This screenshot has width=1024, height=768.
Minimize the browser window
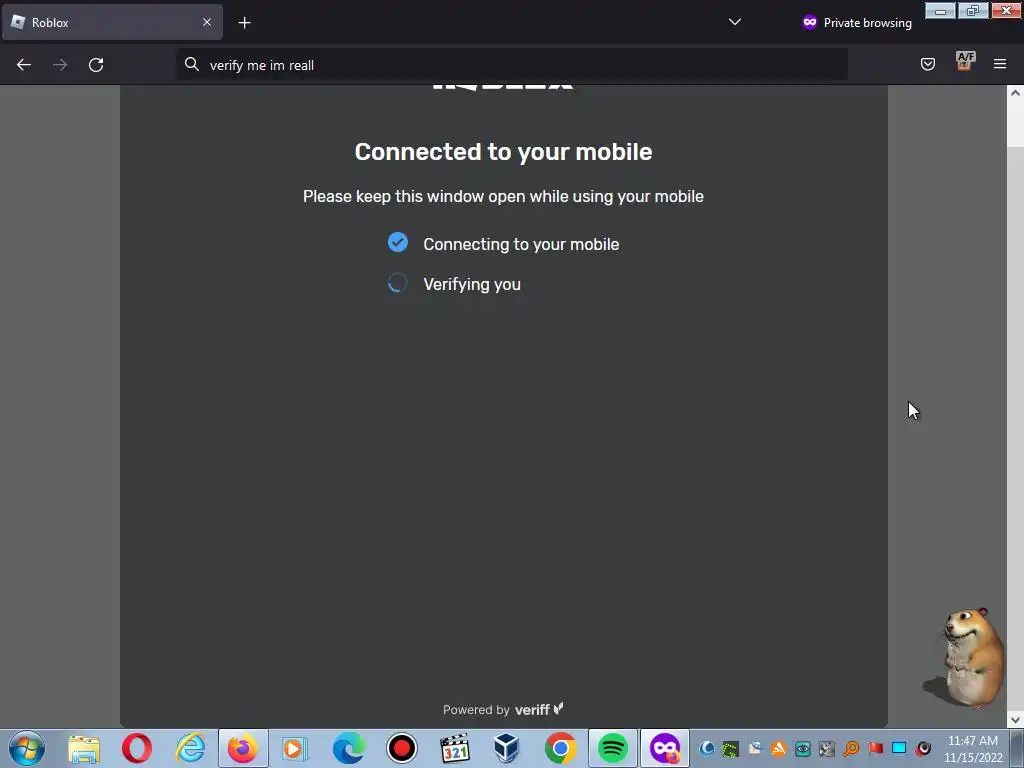point(940,11)
